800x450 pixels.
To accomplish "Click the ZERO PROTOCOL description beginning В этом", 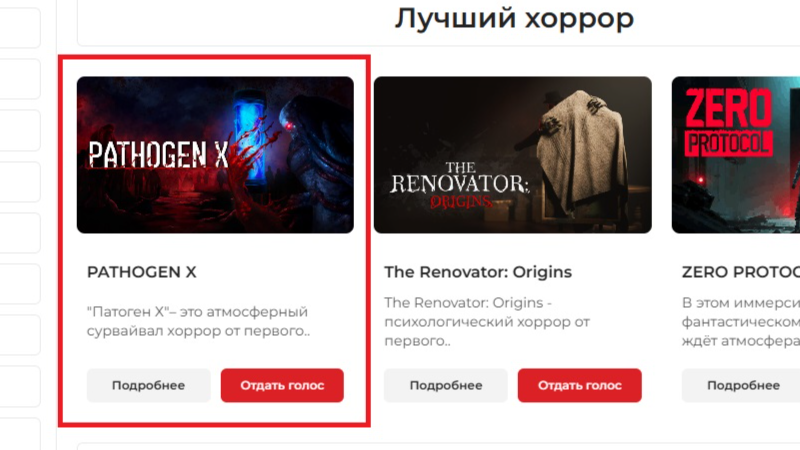I will coord(741,321).
